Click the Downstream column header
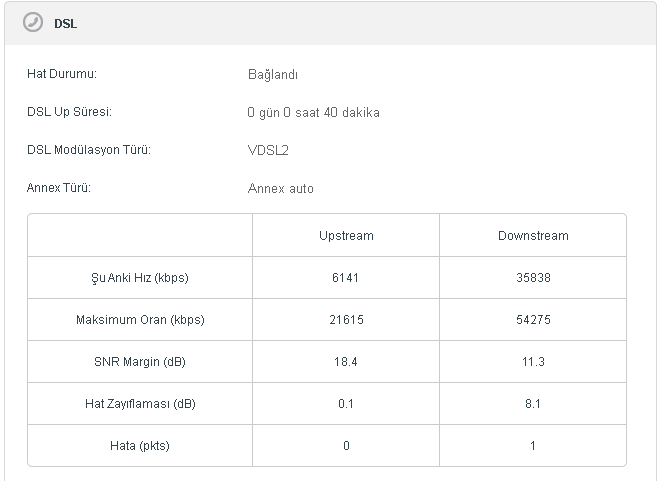This screenshot has height=481, width=672. 533,236
